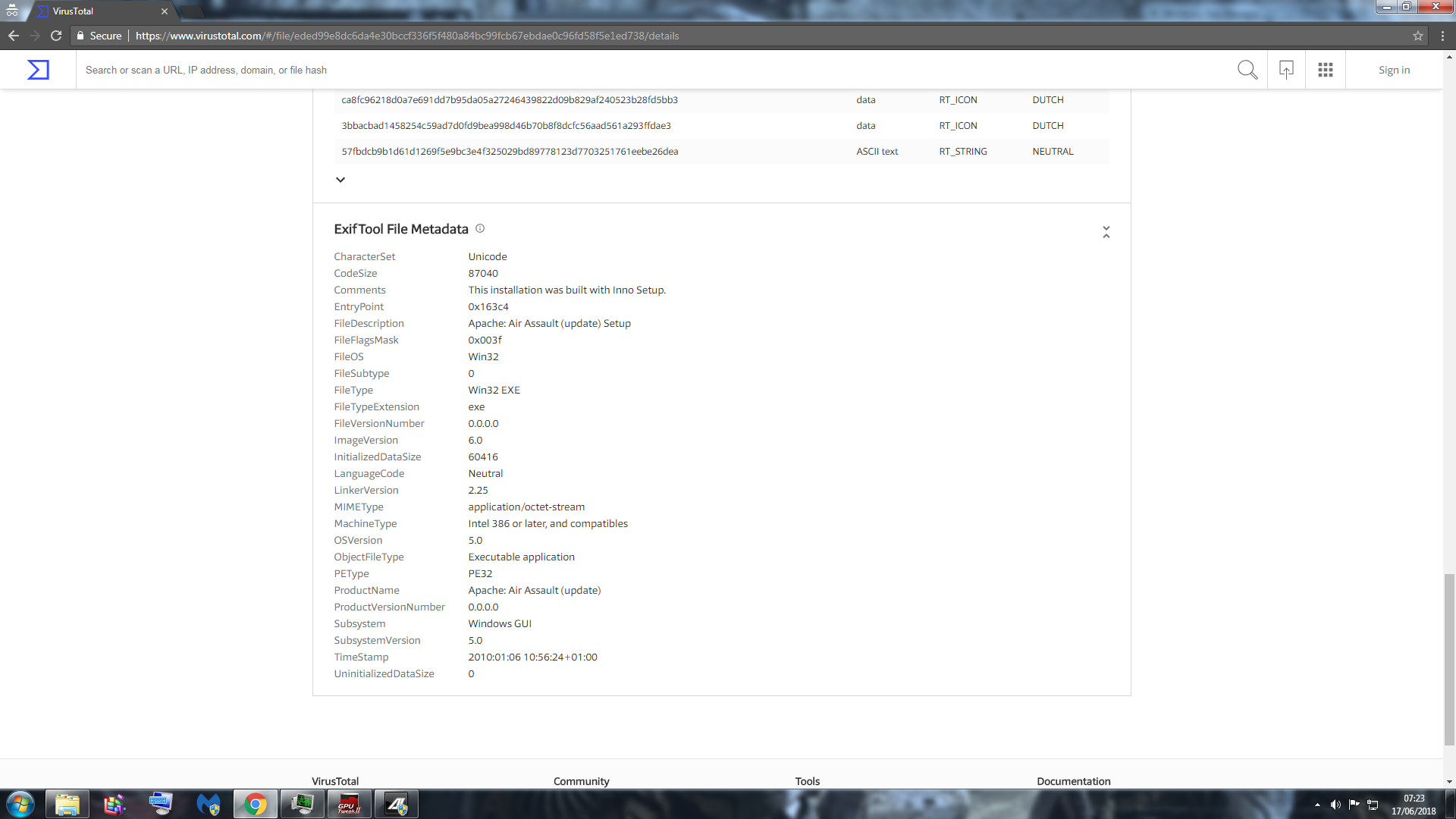1456x819 pixels.
Task: Select the InitializedDataSize value 60416
Action: pos(483,457)
